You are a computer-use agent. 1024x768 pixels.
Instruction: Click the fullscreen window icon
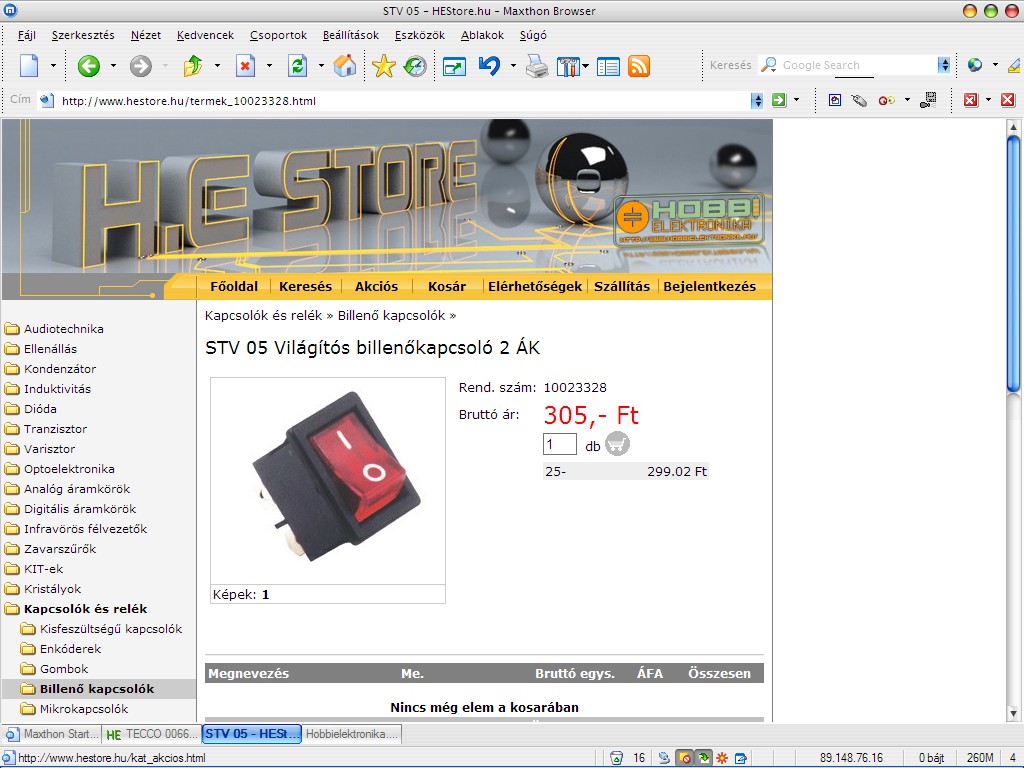click(x=454, y=66)
